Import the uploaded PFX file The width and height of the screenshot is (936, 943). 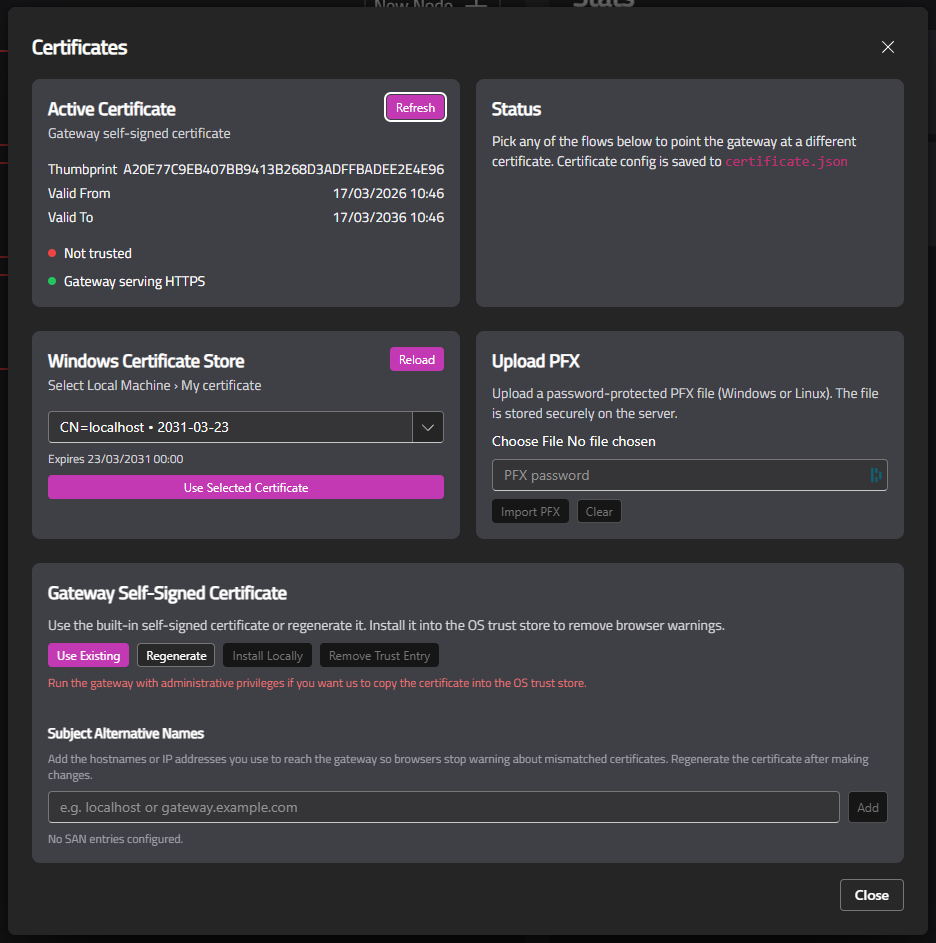pyautogui.click(x=530, y=511)
